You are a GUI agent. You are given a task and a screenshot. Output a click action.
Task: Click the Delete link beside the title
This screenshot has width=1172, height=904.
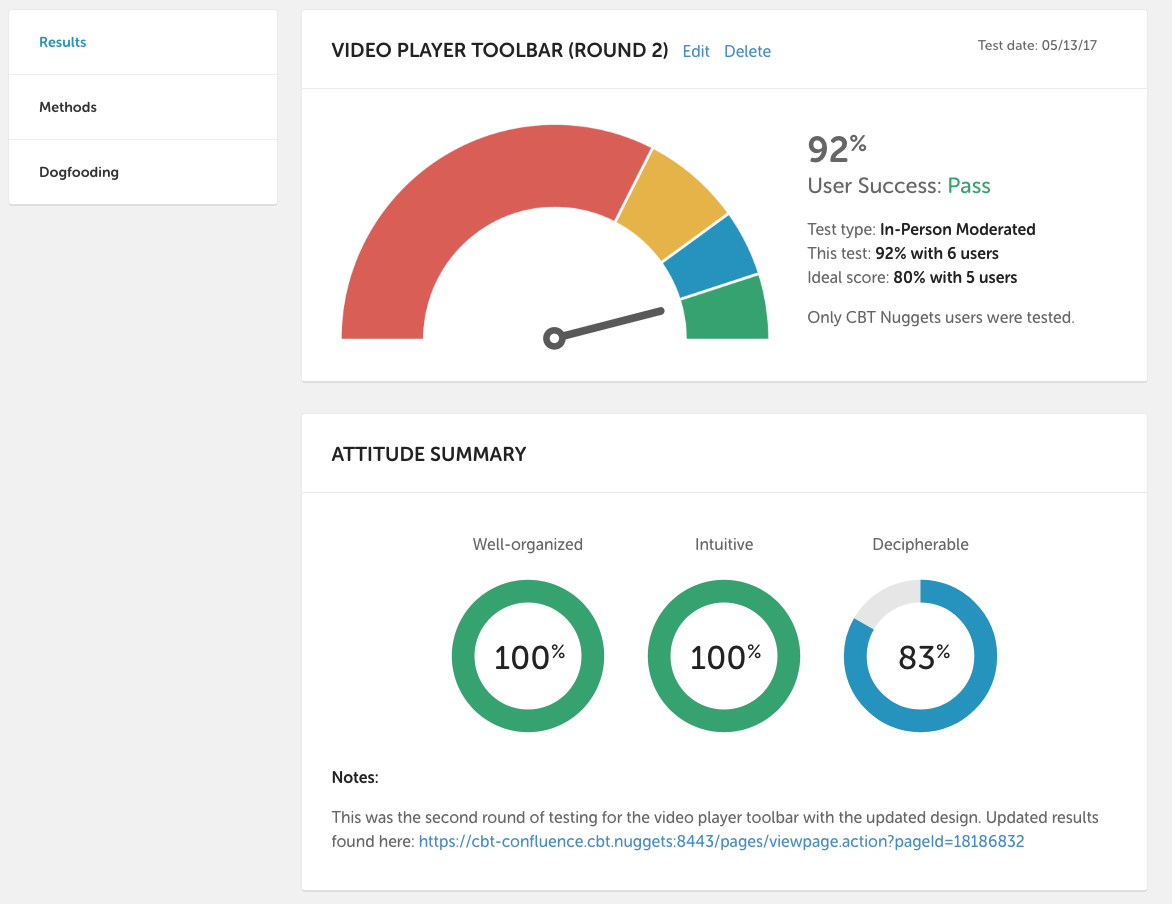pyautogui.click(x=747, y=51)
